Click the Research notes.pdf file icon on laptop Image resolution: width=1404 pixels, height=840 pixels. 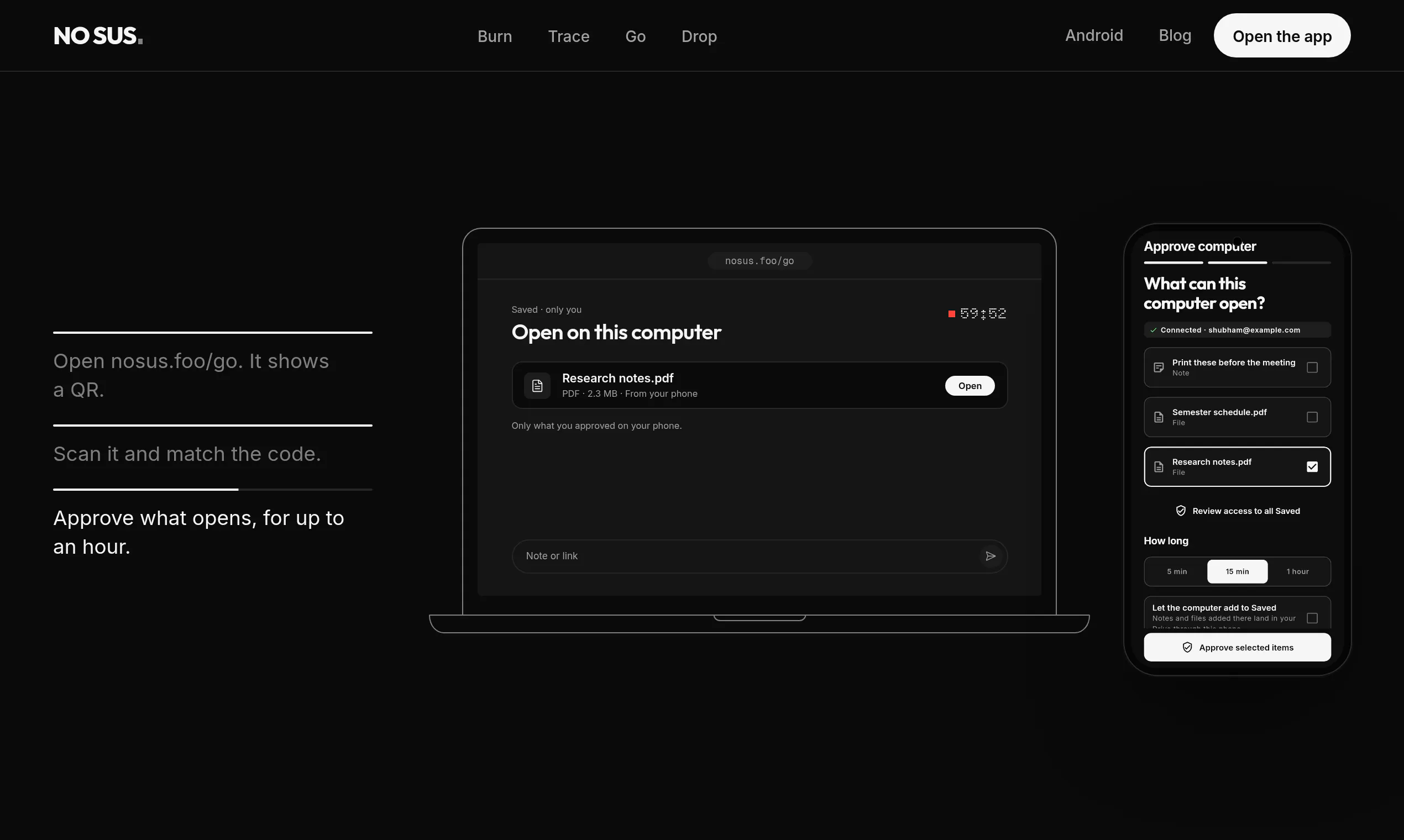tap(537, 386)
